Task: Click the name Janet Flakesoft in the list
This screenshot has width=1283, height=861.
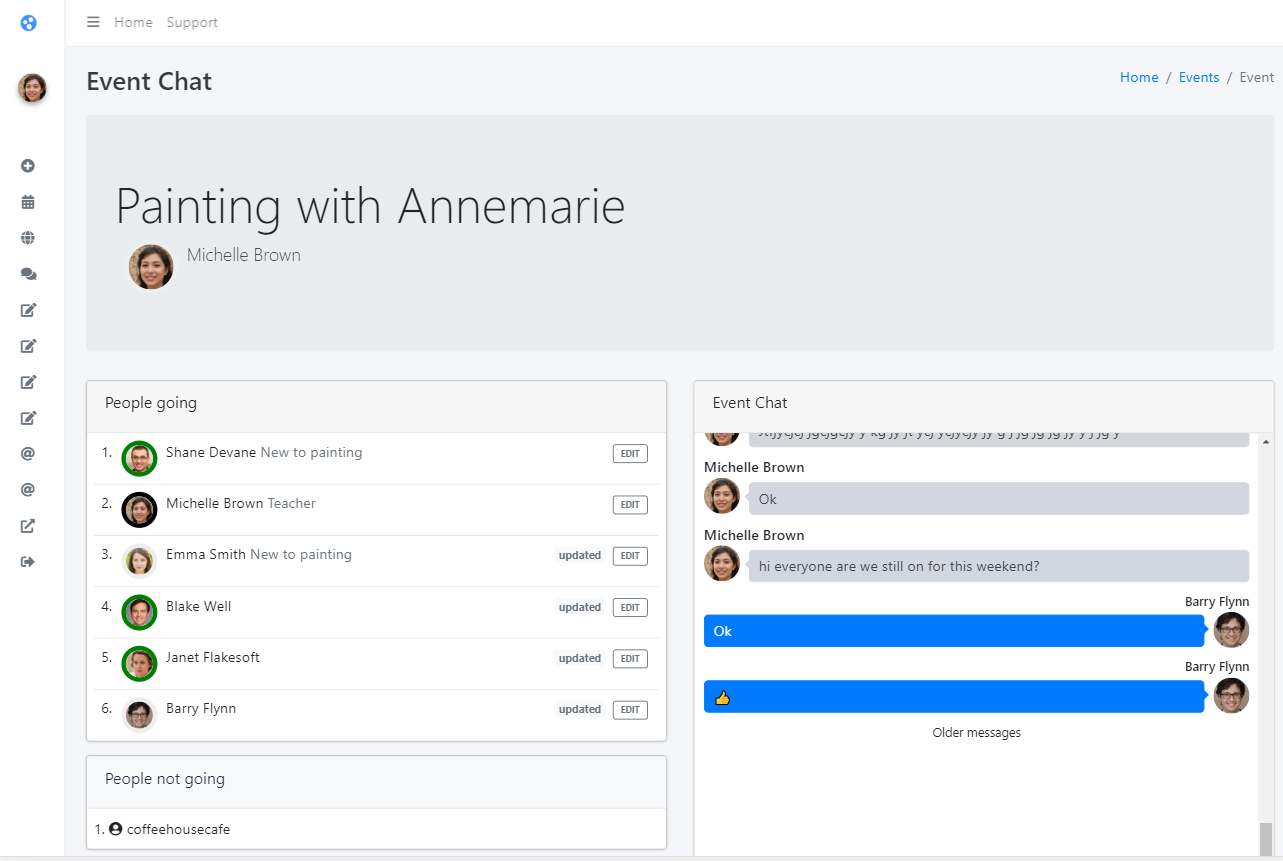Action: pyautogui.click(x=213, y=657)
